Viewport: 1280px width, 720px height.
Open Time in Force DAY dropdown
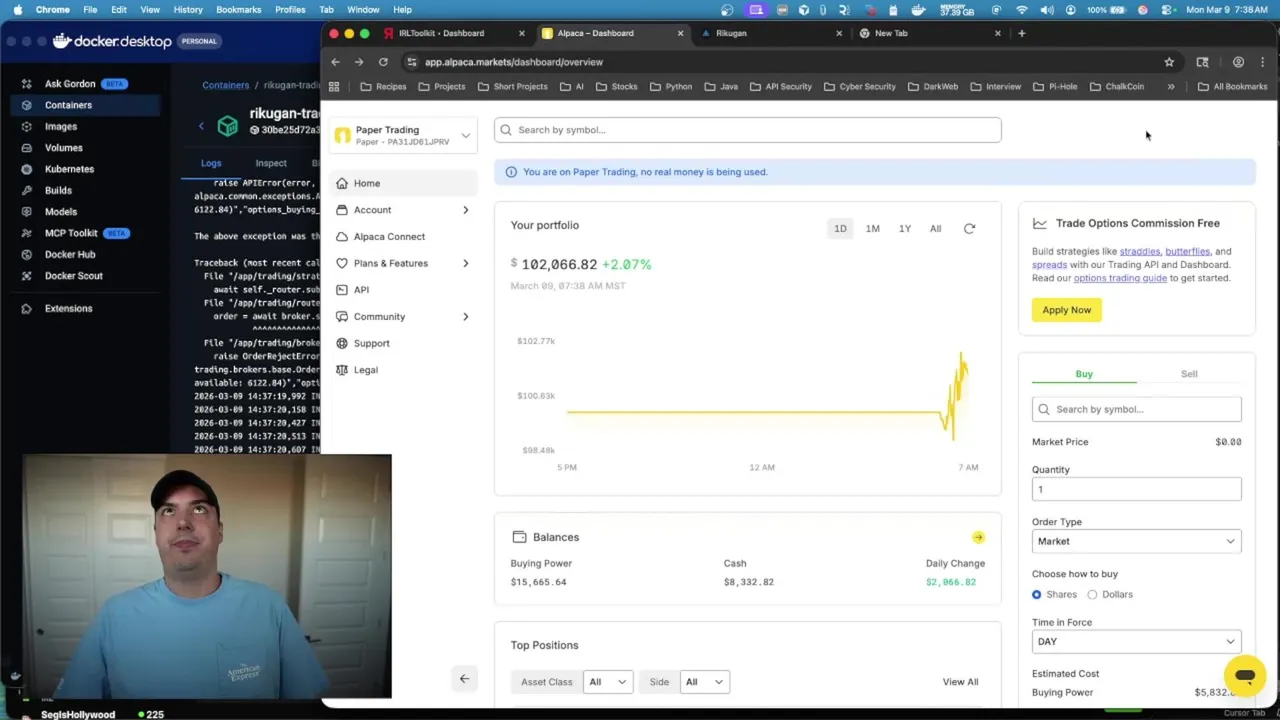(1136, 642)
